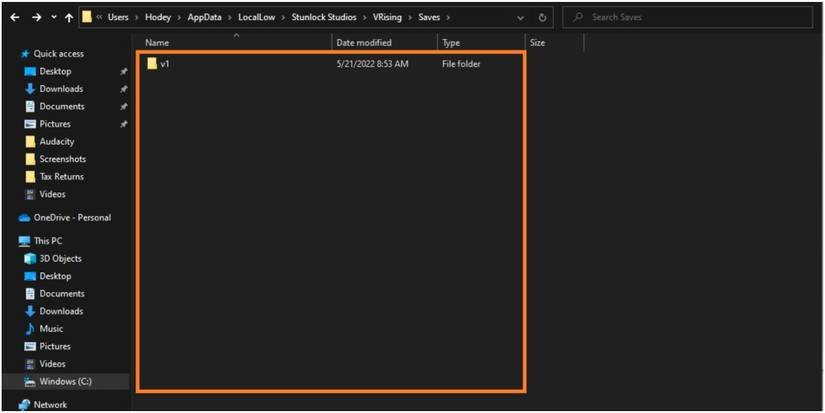Click the Windows (C:) drive icon

30,382
